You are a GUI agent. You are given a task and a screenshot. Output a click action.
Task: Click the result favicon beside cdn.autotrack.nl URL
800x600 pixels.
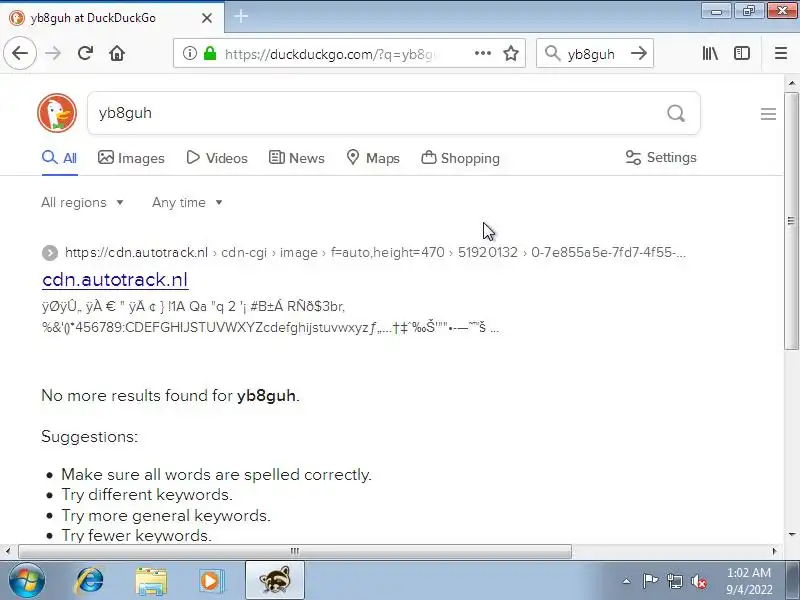coord(50,253)
